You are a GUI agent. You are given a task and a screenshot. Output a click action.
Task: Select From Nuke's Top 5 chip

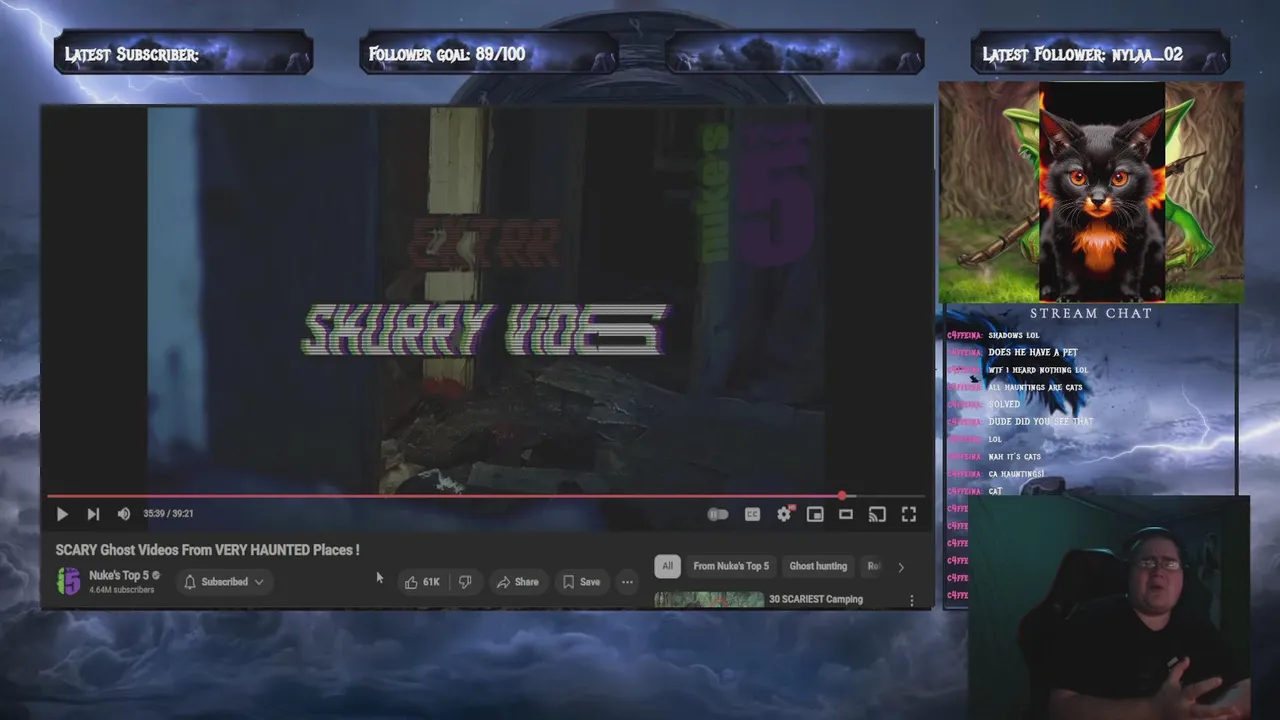click(x=731, y=566)
